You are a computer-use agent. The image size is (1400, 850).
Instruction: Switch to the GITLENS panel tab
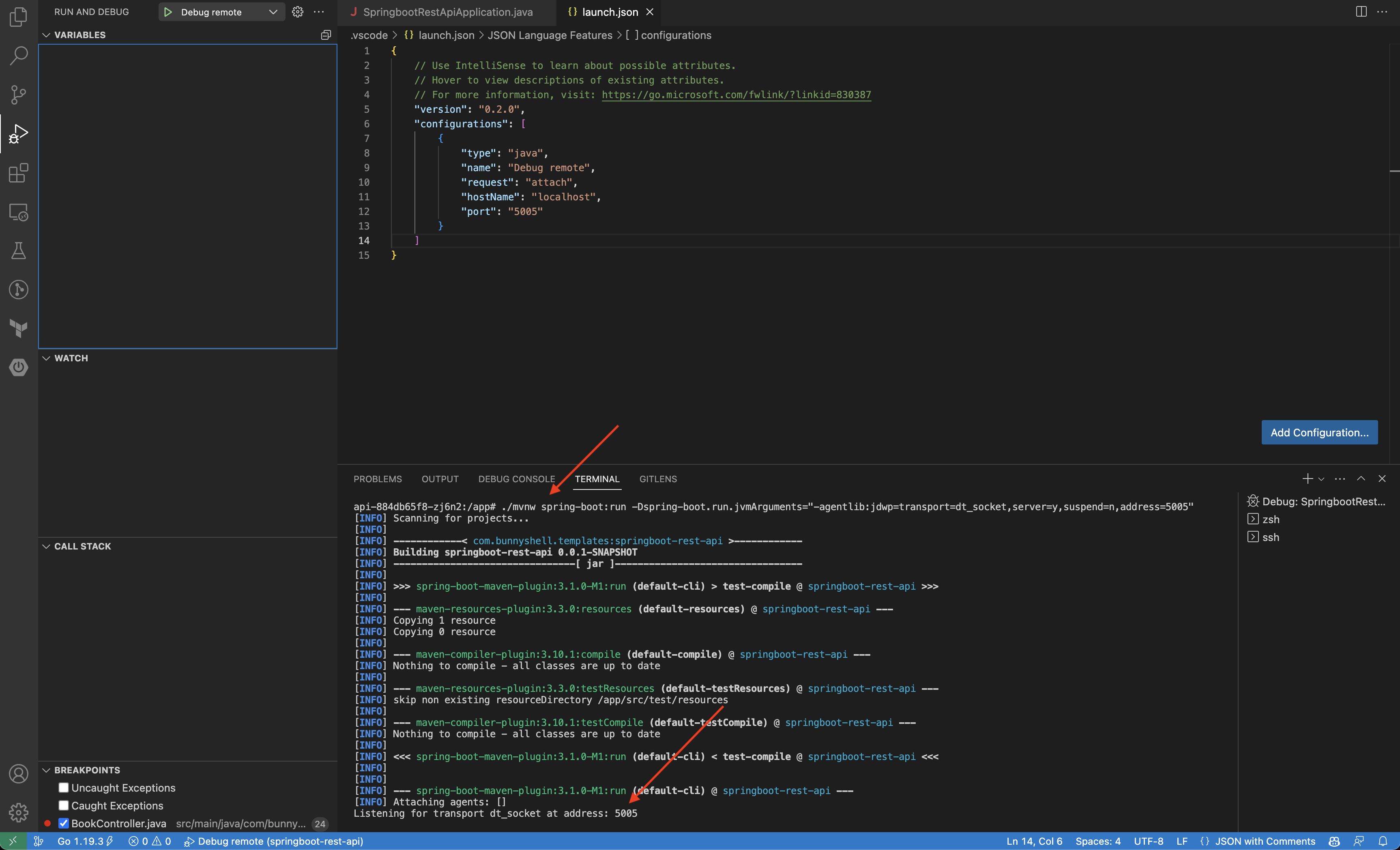pyautogui.click(x=658, y=479)
